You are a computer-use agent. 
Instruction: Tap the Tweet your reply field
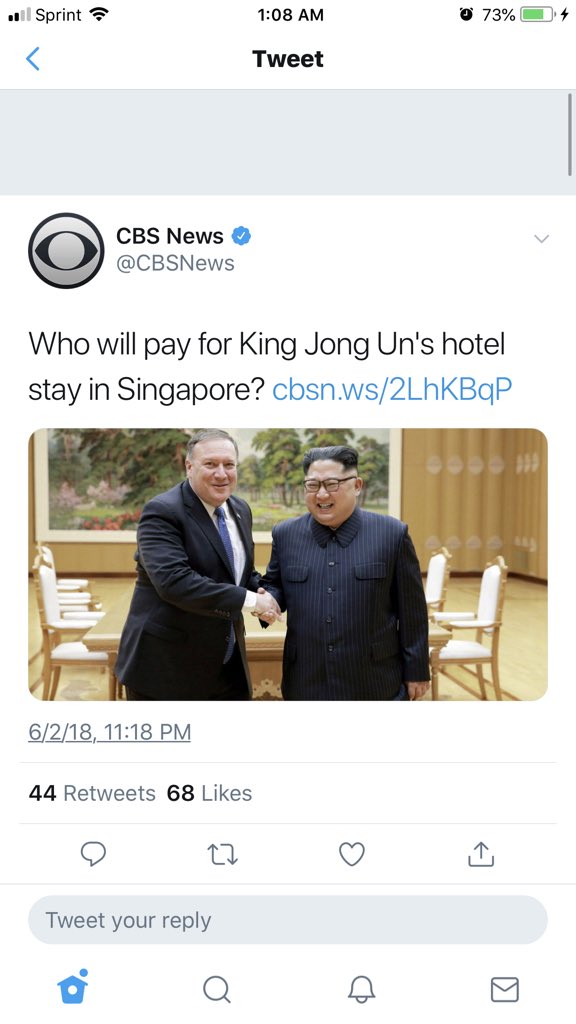[288, 920]
